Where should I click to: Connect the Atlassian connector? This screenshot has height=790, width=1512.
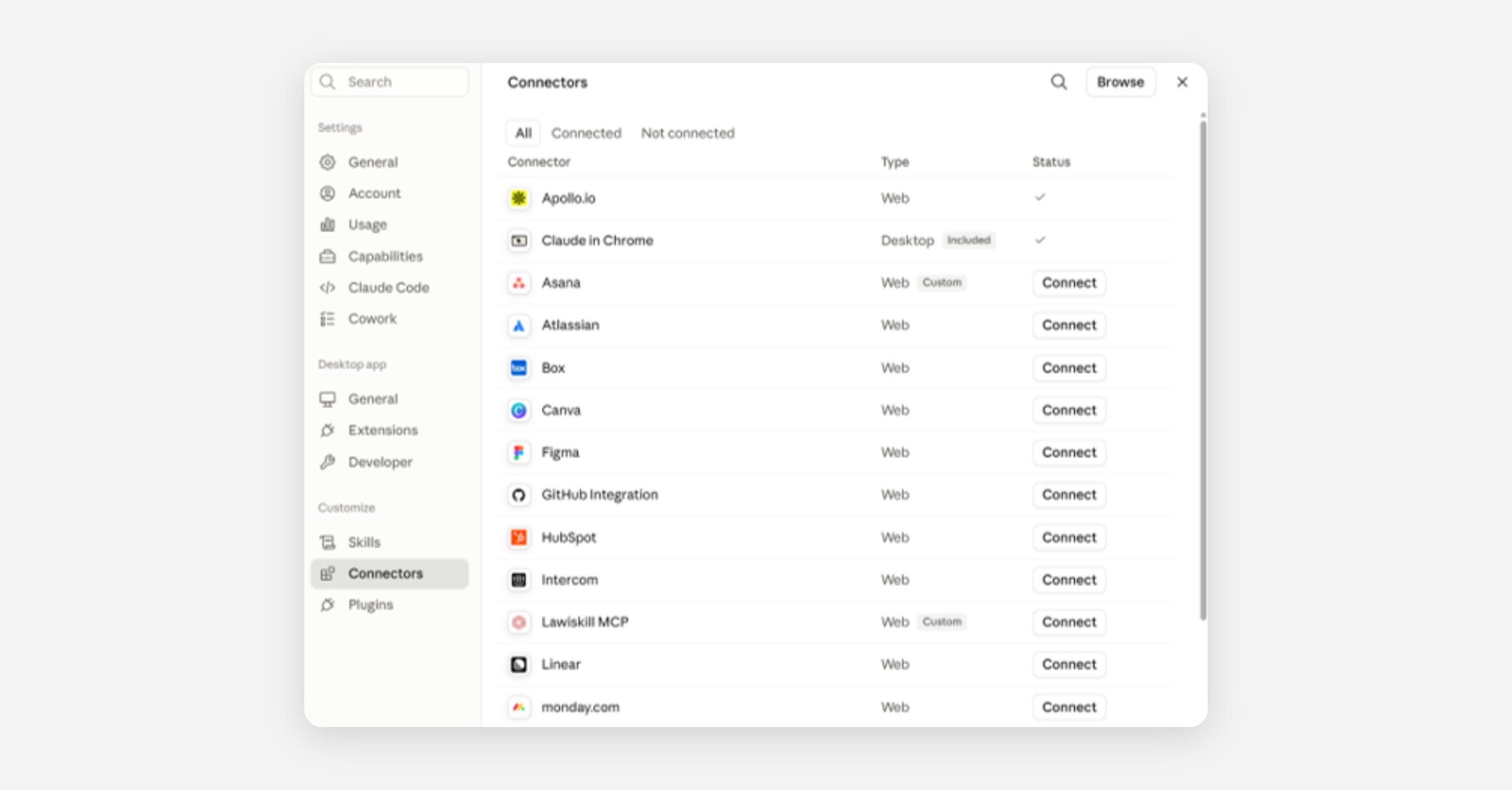(1069, 326)
